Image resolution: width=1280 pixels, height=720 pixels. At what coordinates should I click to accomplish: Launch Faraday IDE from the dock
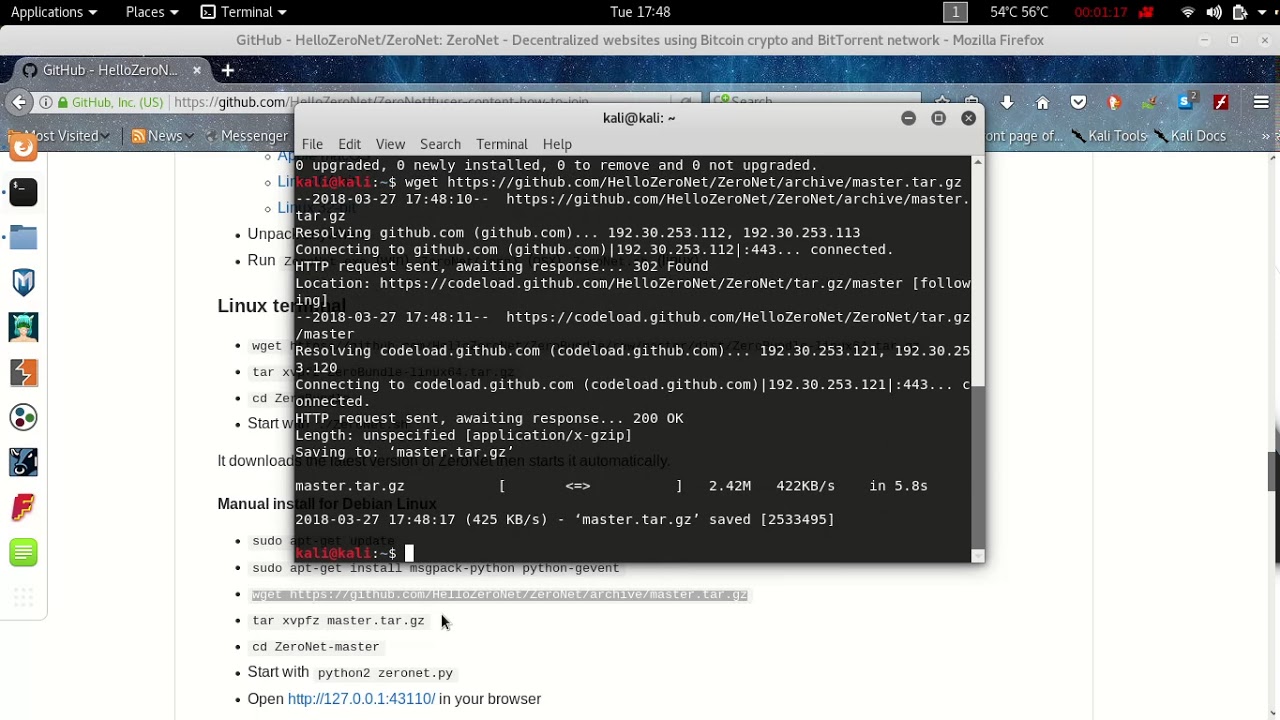click(x=24, y=507)
